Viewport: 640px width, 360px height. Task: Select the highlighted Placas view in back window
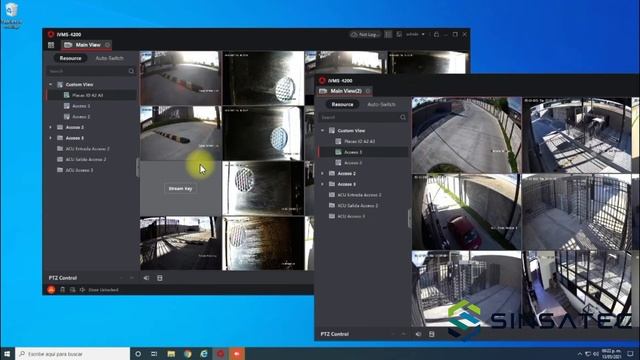pos(92,95)
